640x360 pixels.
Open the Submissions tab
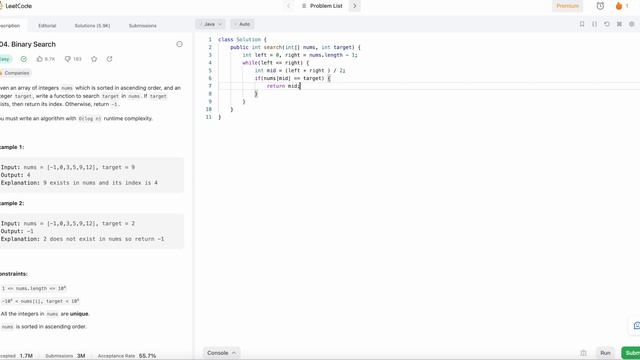(x=142, y=25)
